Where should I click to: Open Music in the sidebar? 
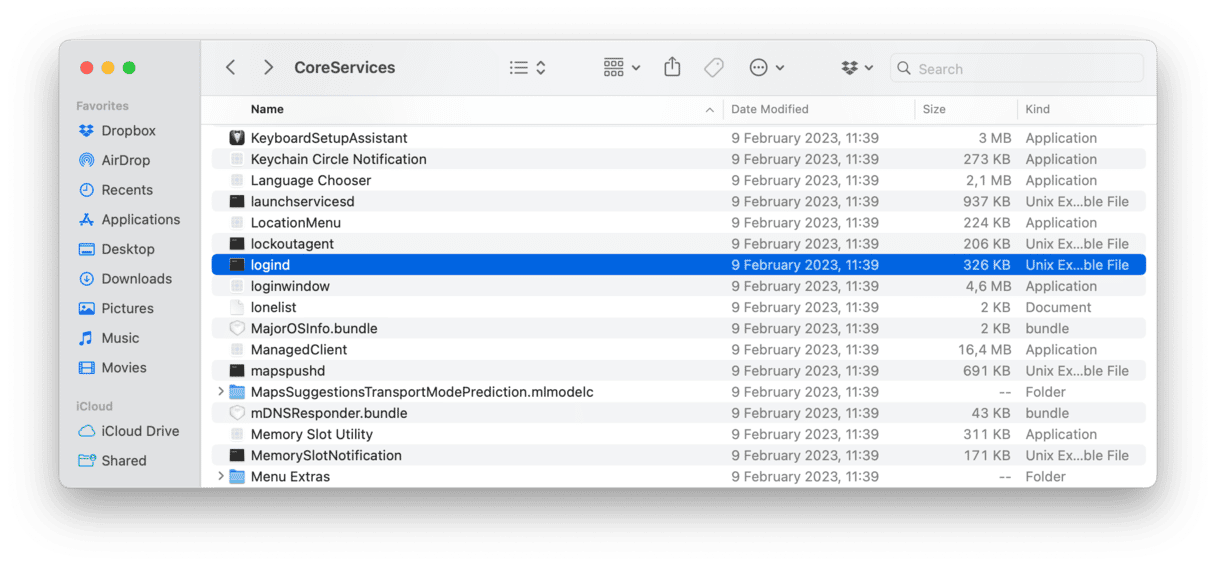pos(109,338)
